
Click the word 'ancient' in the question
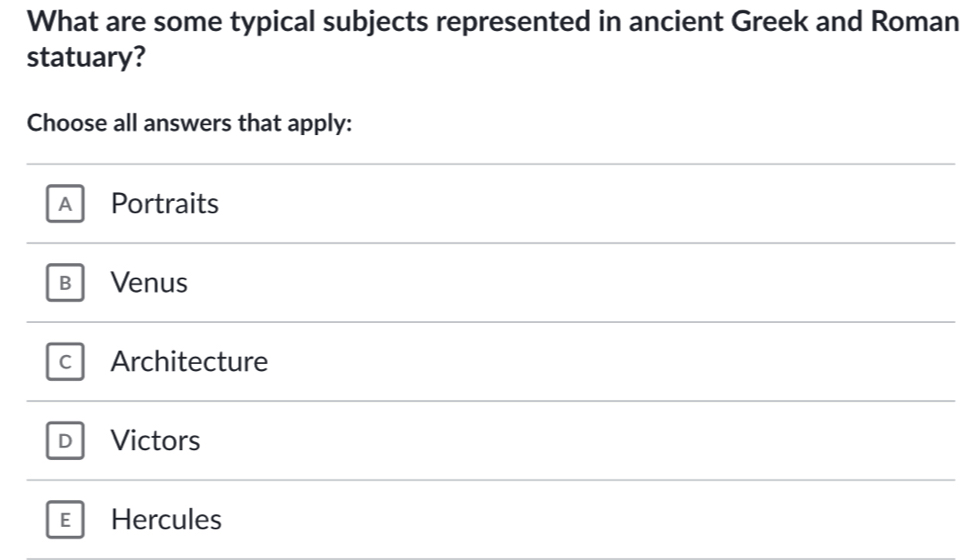click(678, 20)
